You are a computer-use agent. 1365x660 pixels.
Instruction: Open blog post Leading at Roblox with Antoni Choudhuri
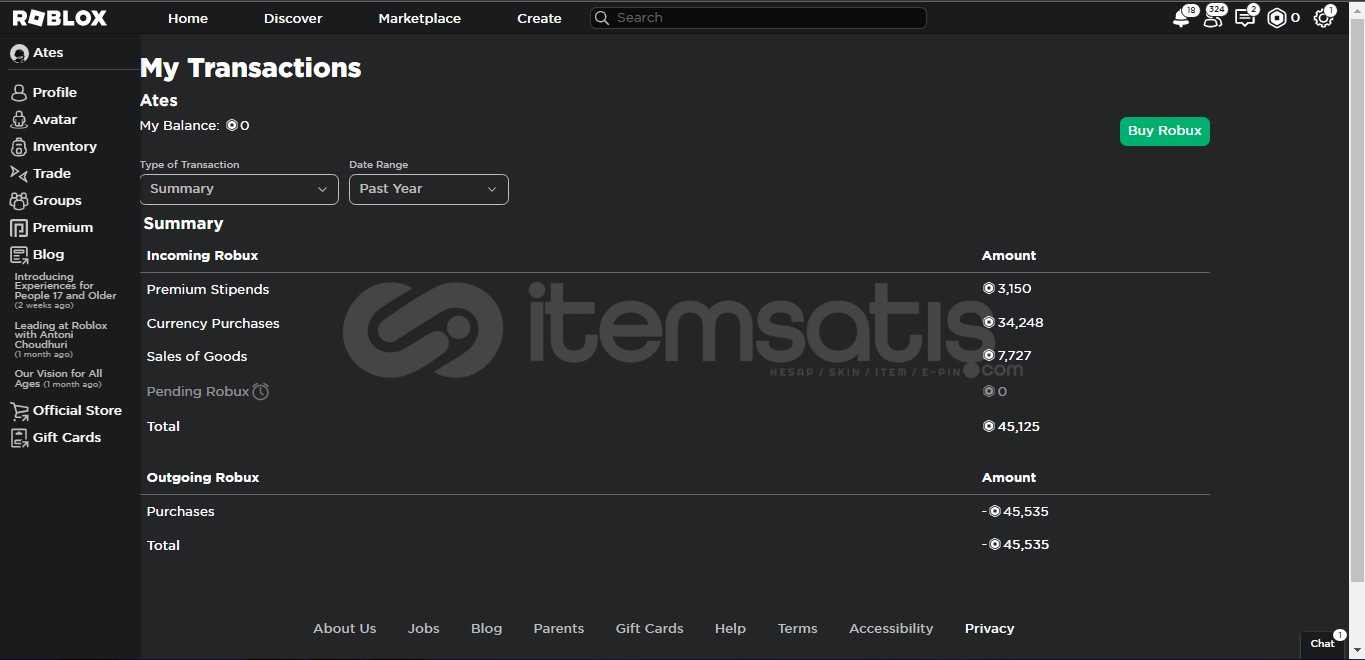61,340
